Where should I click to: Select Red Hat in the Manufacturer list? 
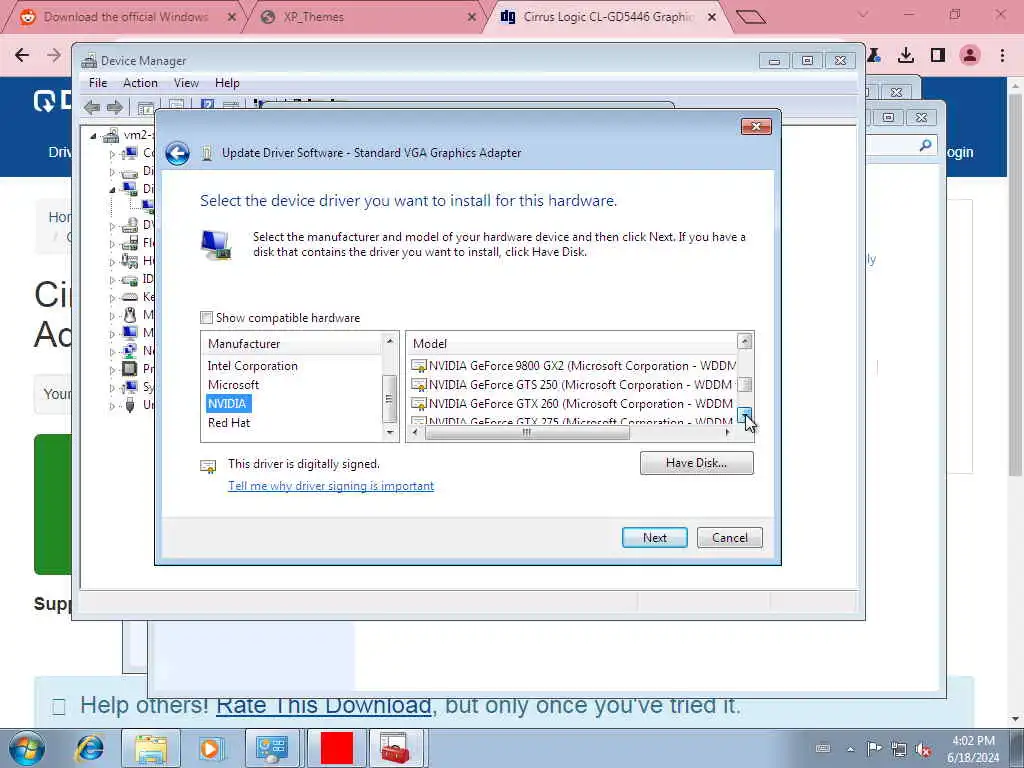(229, 423)
